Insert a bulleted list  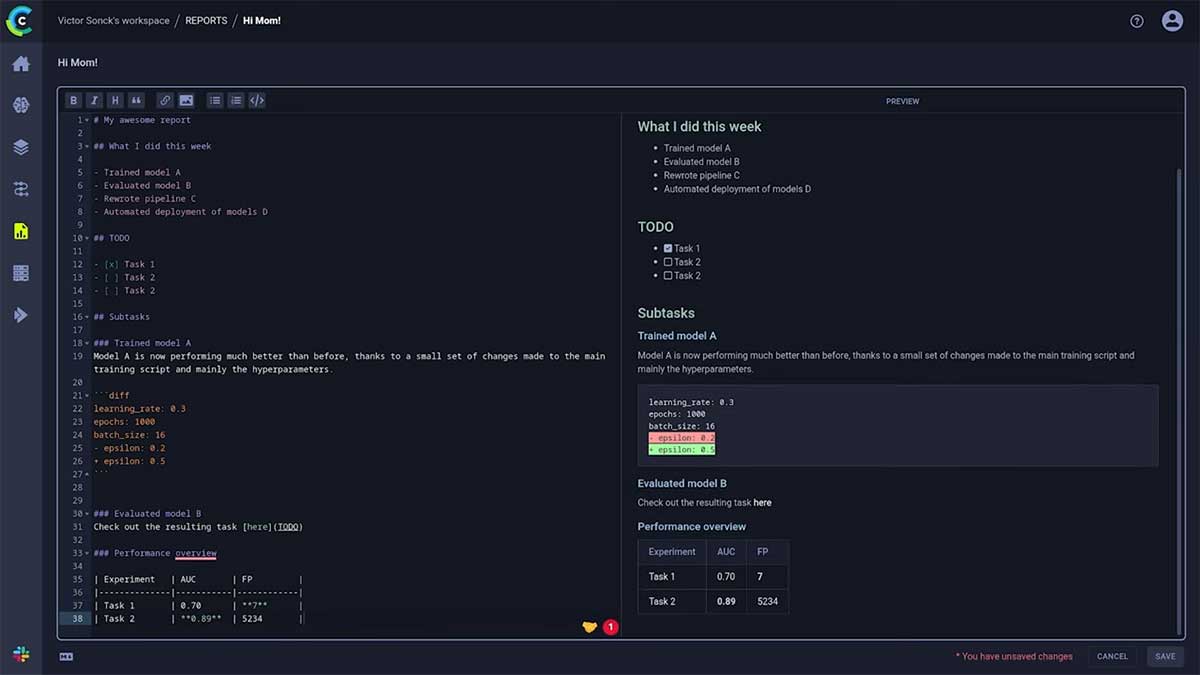tap(215, 100)
